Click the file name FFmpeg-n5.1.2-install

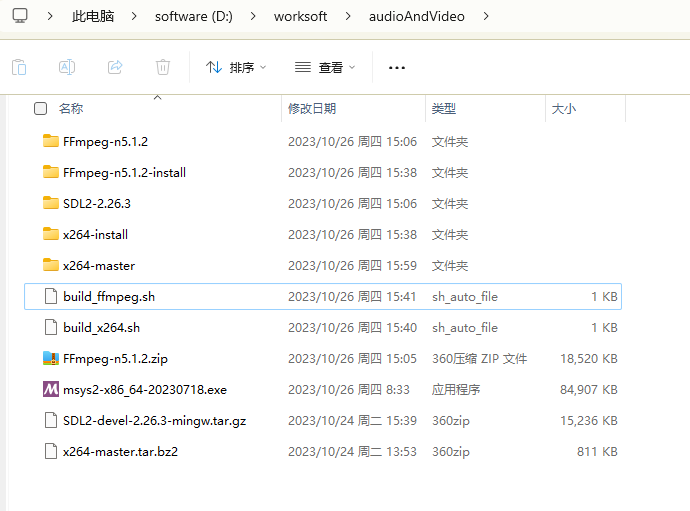pos(125,173)
